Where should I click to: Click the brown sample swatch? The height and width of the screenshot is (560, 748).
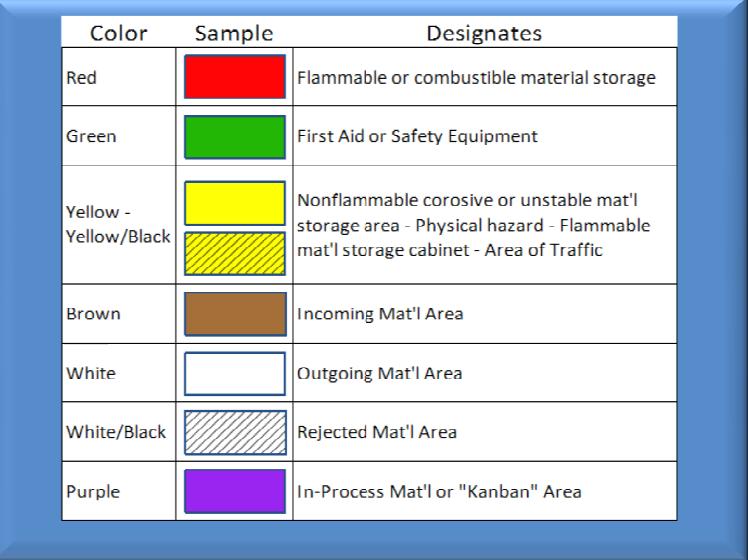235,314
